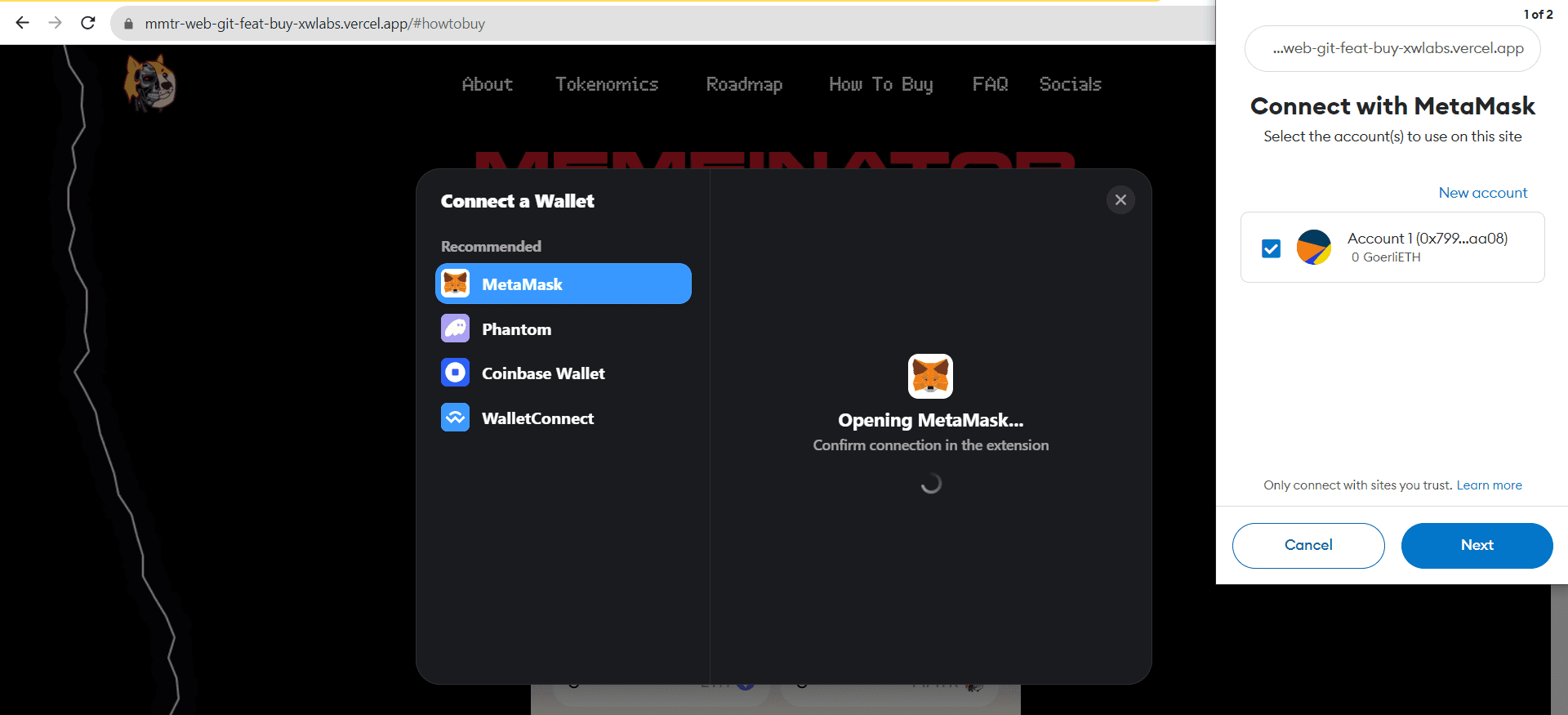Click the browser back arrow
The image size is (1568, 715).
(x=22, y=23)
